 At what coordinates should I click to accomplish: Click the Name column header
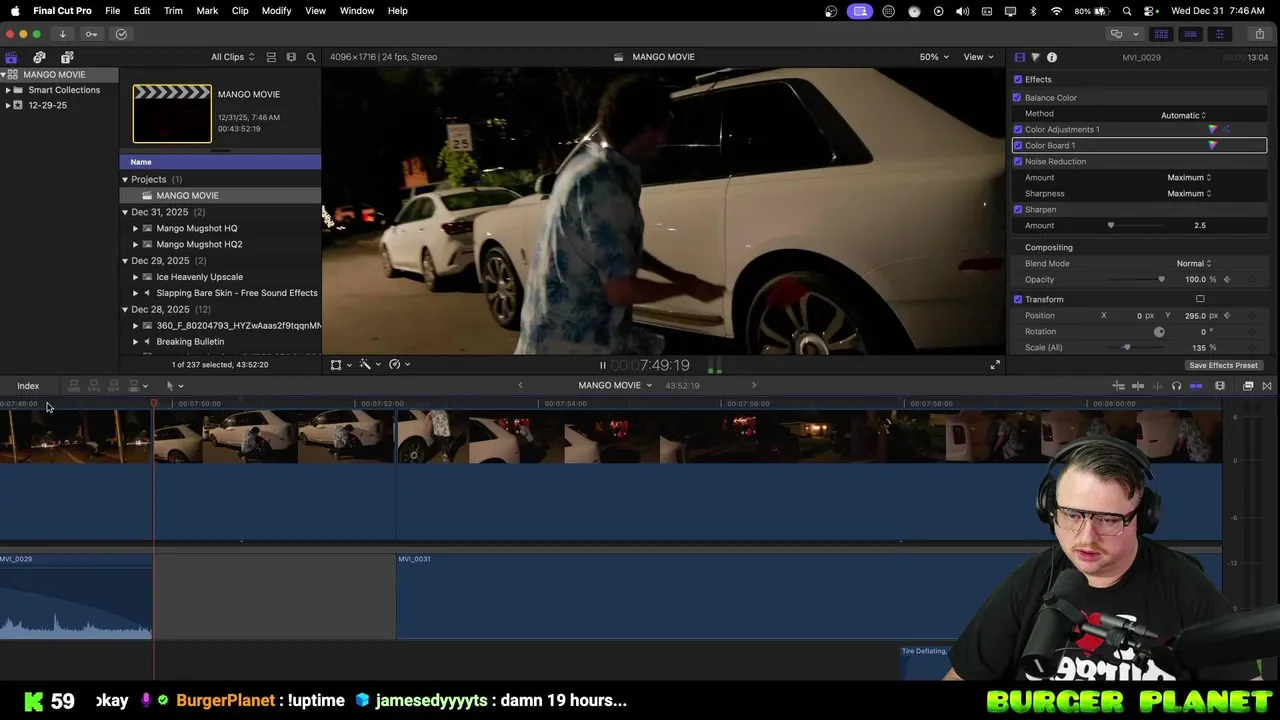[x=220, y=162]
